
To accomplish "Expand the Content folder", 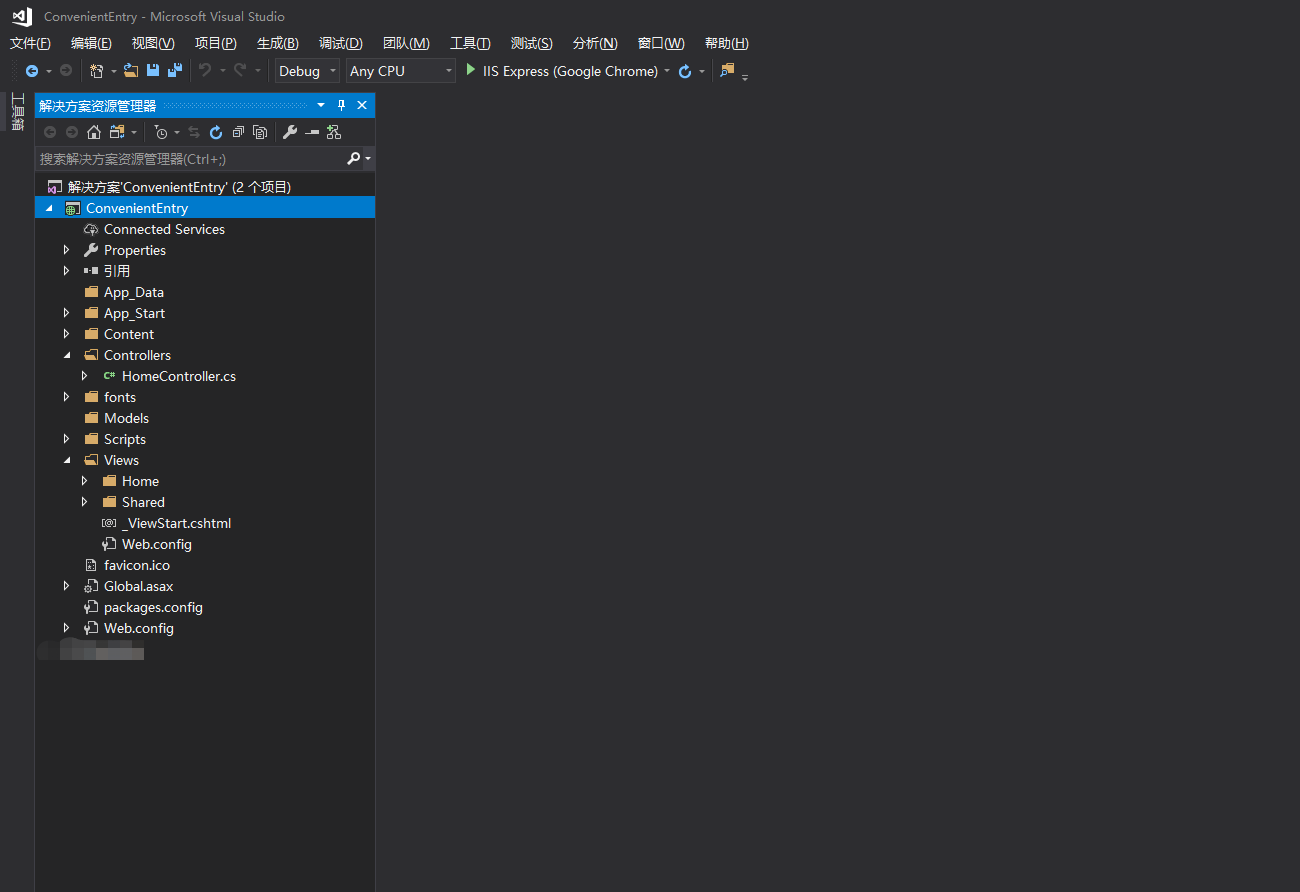I will pyautogui.click(x=67, y=334).
